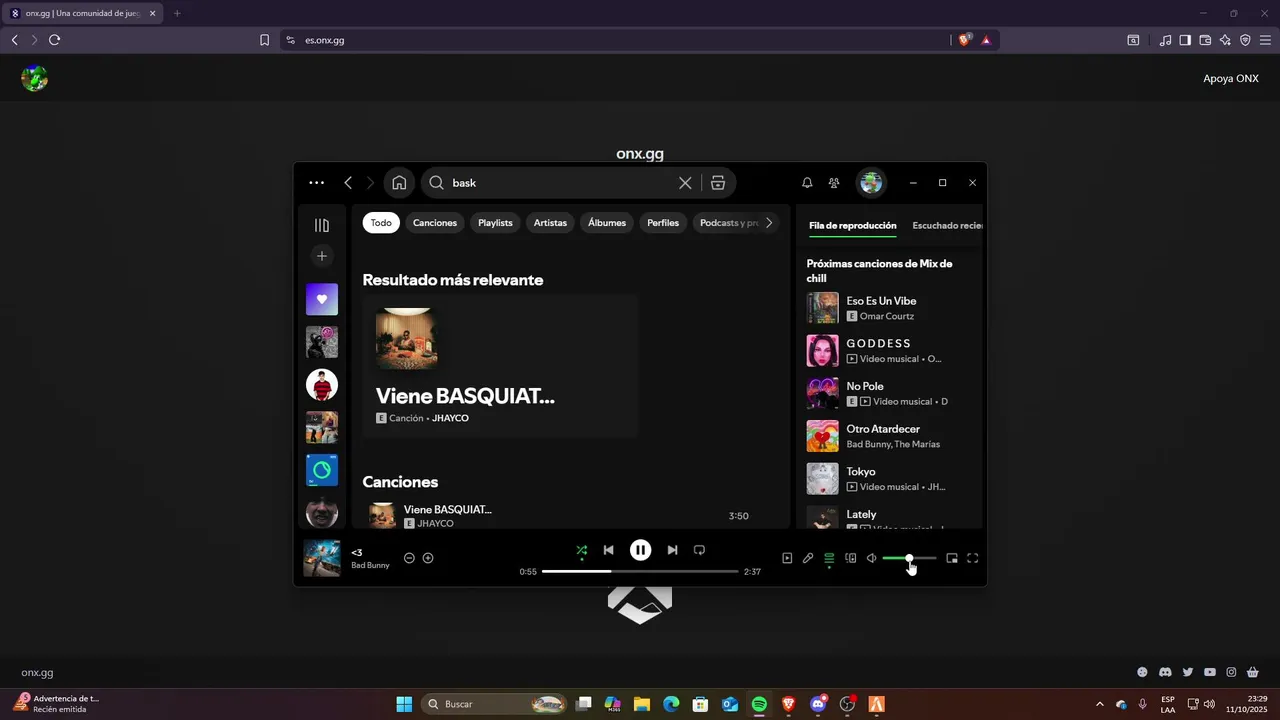The height and width of the screenshot is (720, 1280).
Task: Open Brave Shields icon in address bar
Action: (965, 40)
